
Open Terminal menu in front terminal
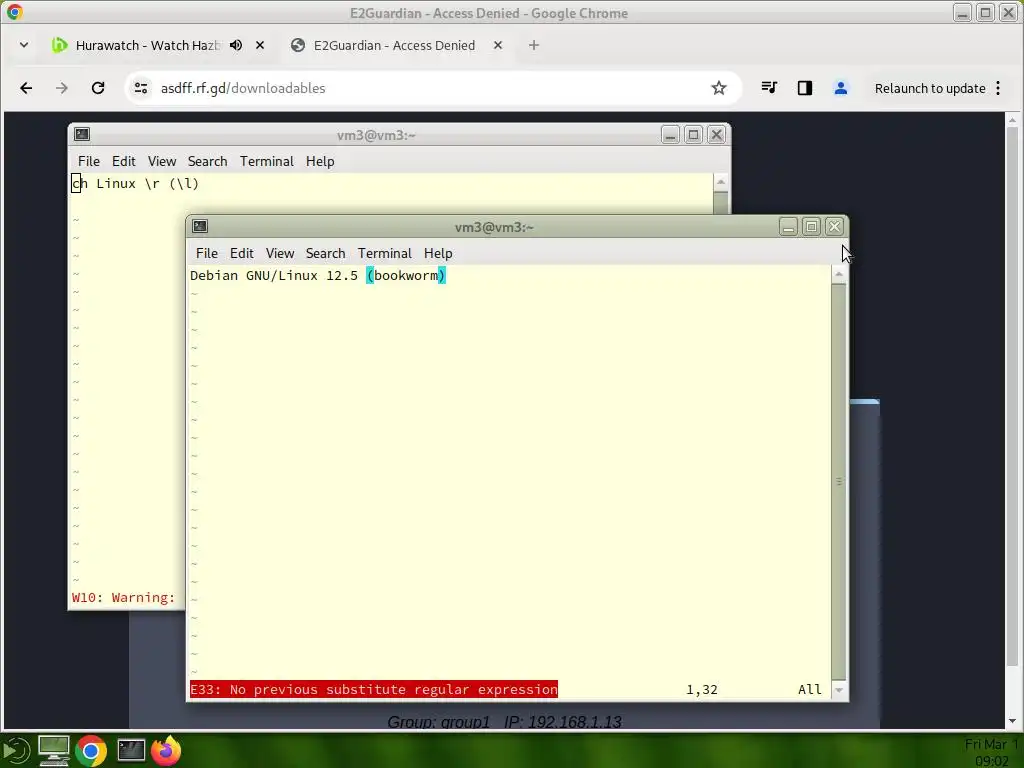[x=385, y=253]
